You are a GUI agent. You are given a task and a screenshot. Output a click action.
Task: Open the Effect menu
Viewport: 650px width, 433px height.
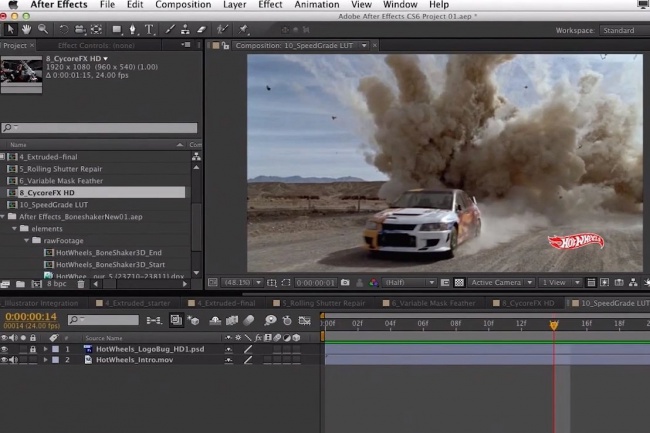click(x=270, y=5)
